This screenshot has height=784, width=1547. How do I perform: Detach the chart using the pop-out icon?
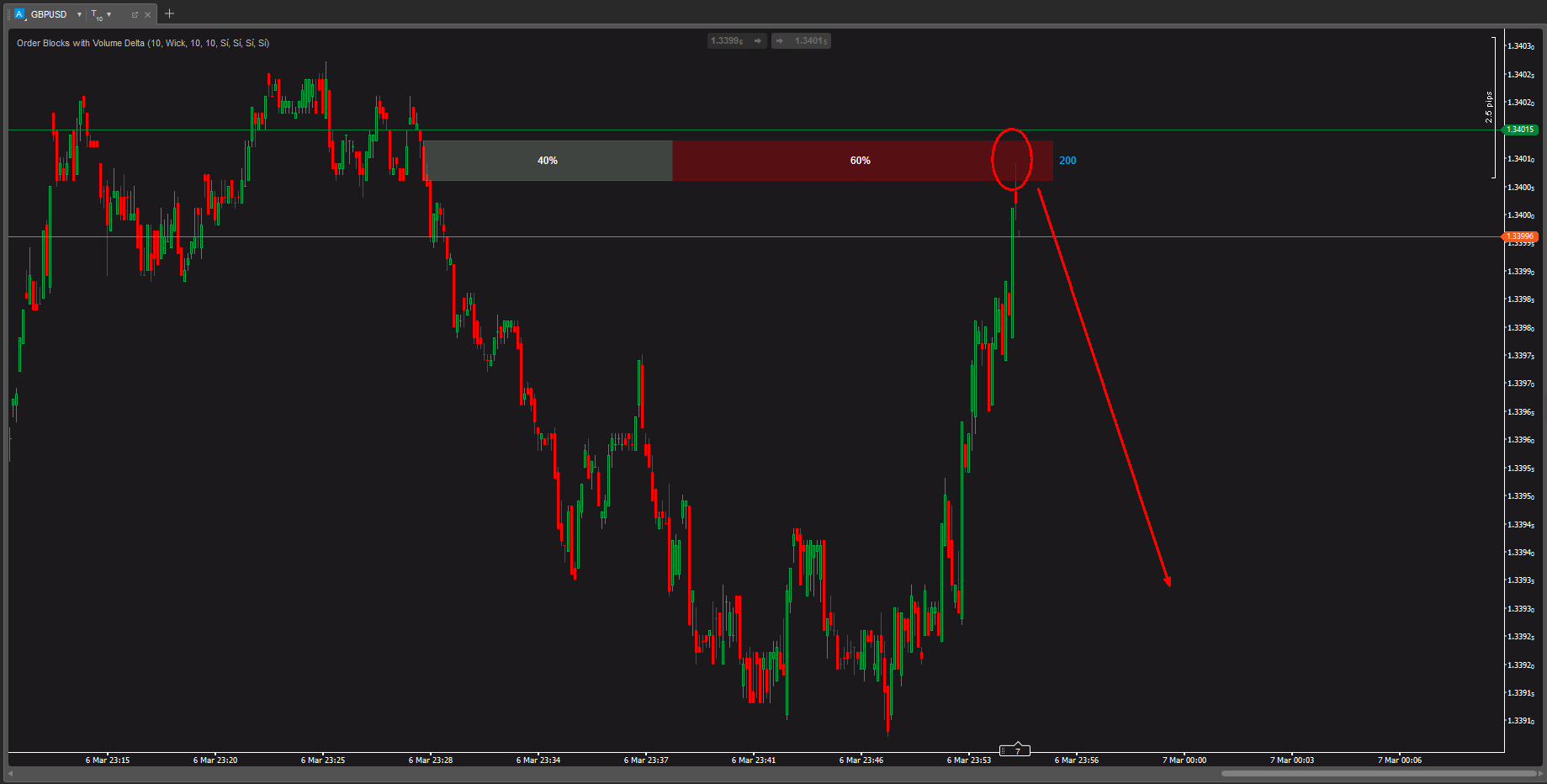135,14
